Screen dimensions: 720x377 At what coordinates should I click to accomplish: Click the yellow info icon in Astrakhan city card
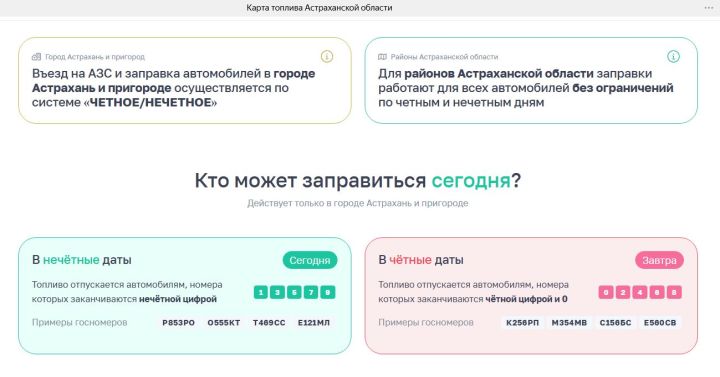coord(326,56)
